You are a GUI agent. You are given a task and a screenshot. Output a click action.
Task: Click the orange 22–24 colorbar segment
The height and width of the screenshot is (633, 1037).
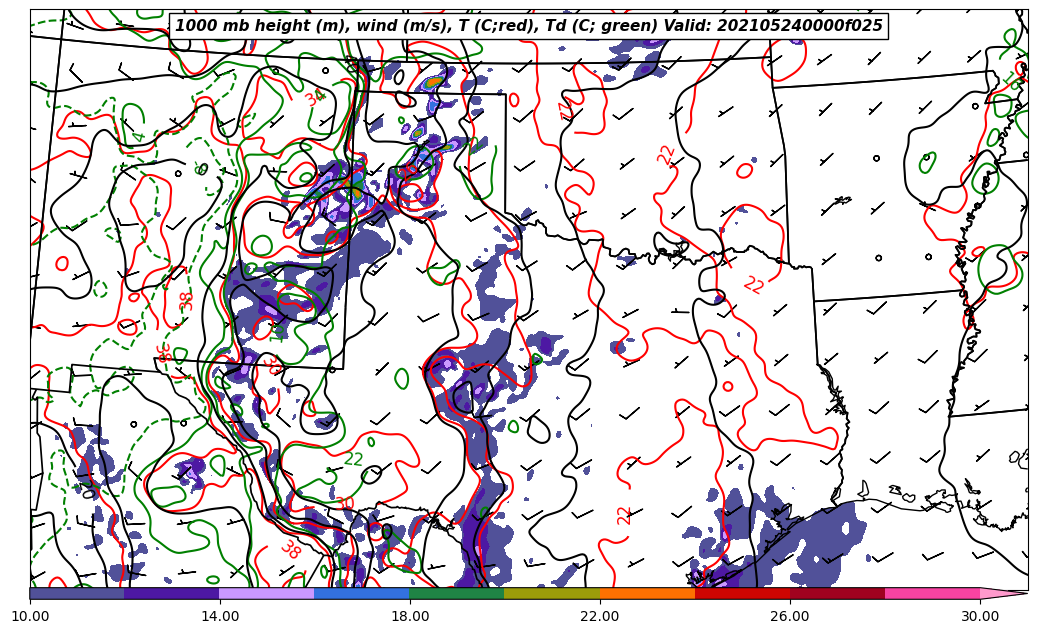(647, 593)
